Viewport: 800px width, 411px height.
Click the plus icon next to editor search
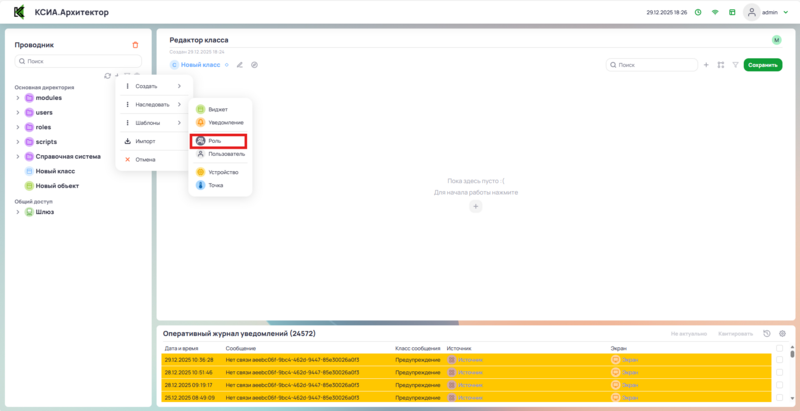click(x=706, y=65)
